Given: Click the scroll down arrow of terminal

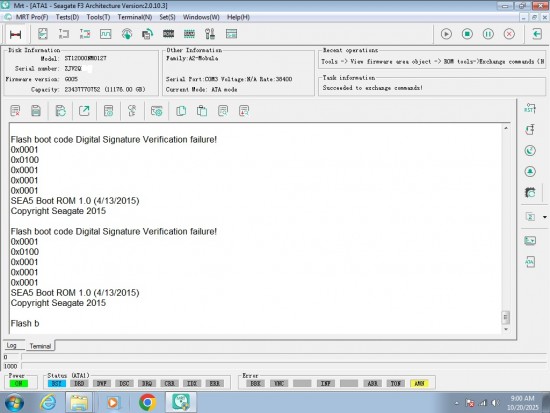Looking at the screenshot, I should (506, 329).
